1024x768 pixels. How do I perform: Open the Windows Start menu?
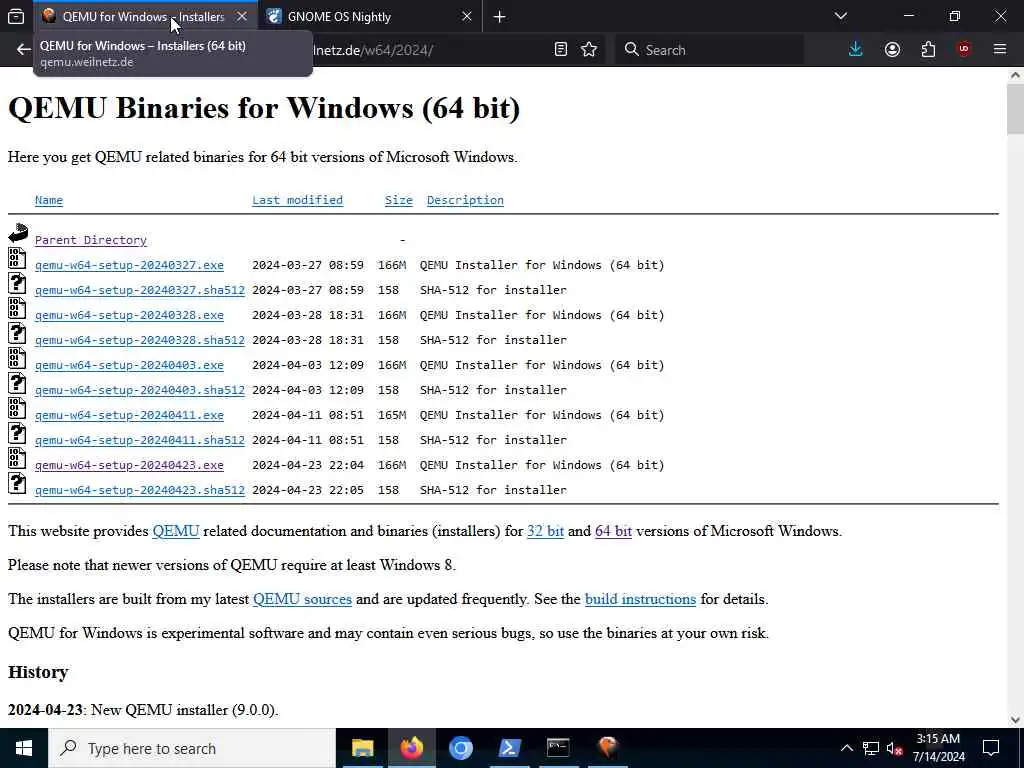(24, 748)
